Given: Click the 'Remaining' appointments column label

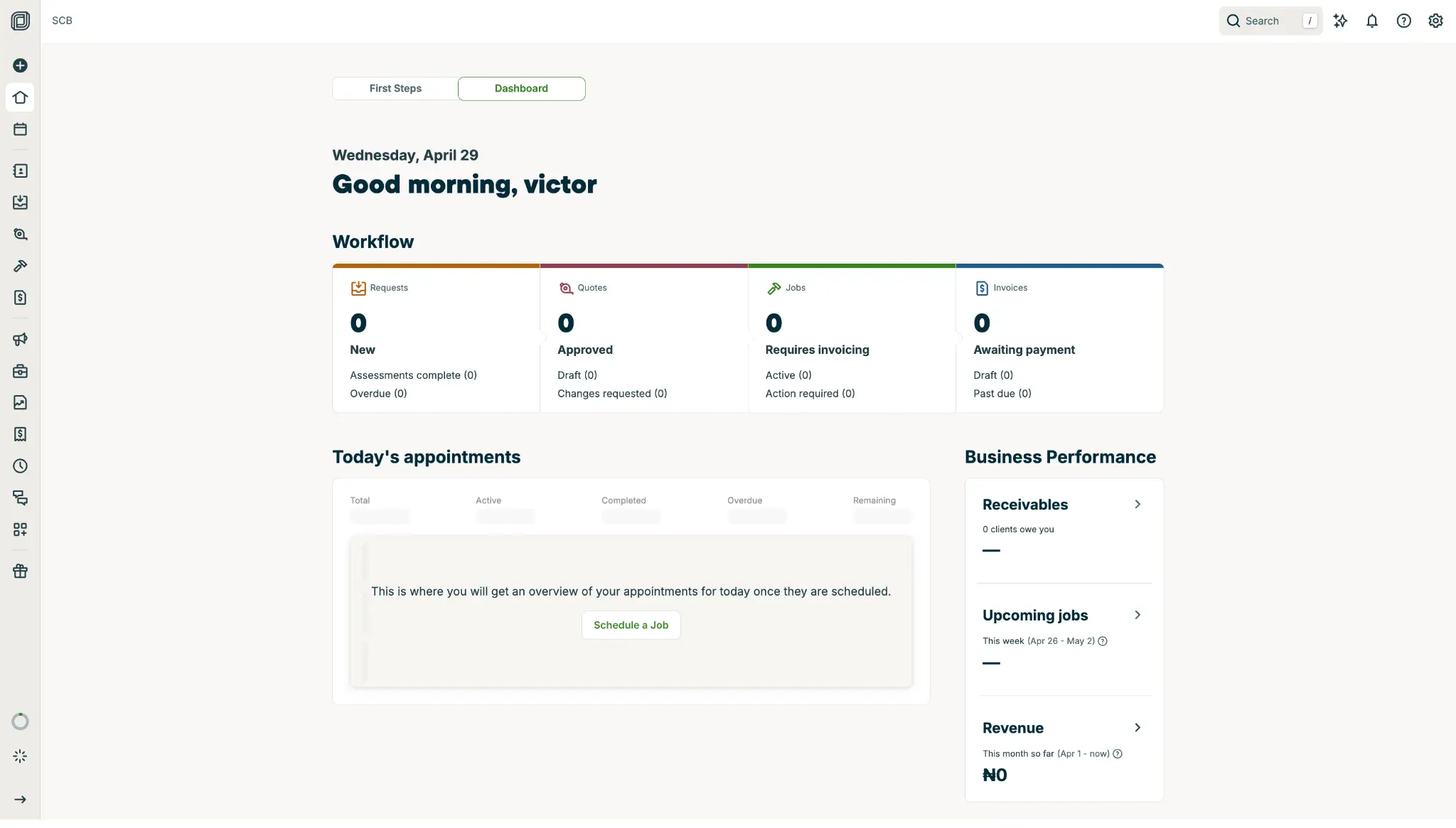Looking at the screenshot, I should pos(874,500).
